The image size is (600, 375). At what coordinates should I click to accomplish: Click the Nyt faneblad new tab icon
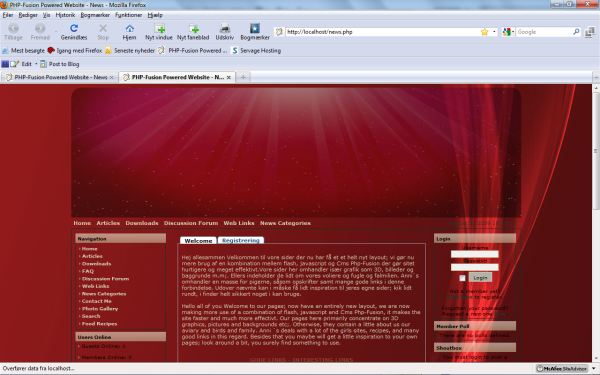coord(193,28)
